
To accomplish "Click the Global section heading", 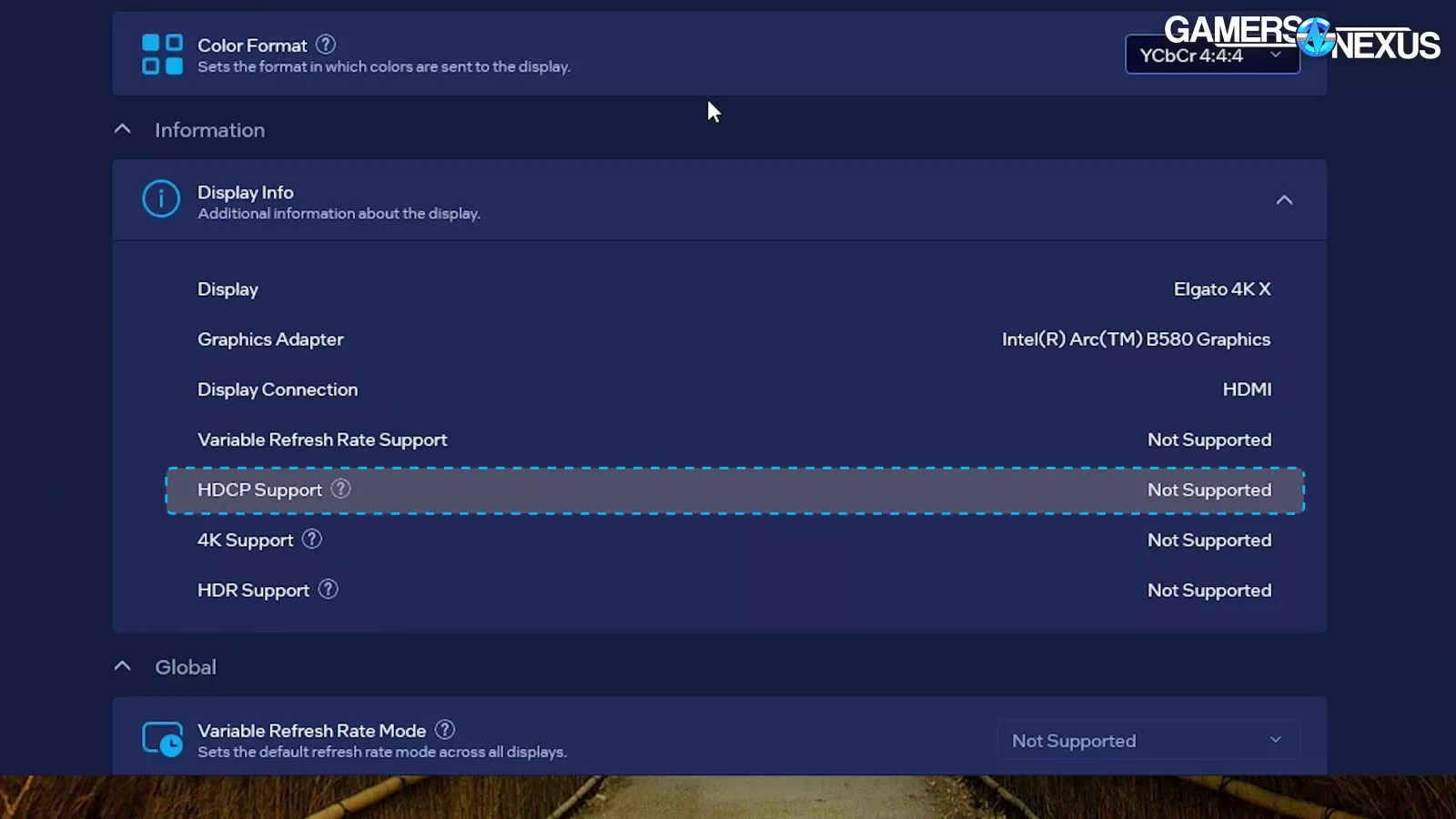I will coord(186,667).
